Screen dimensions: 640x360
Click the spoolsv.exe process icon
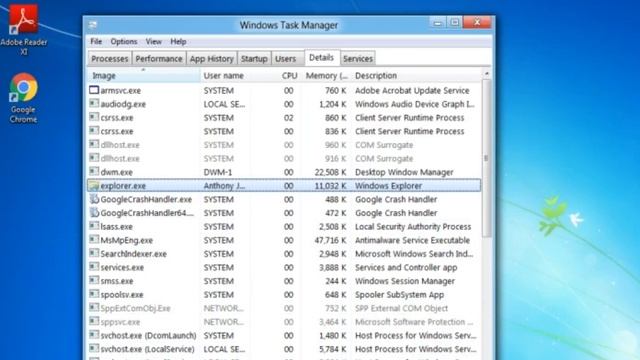94,294
